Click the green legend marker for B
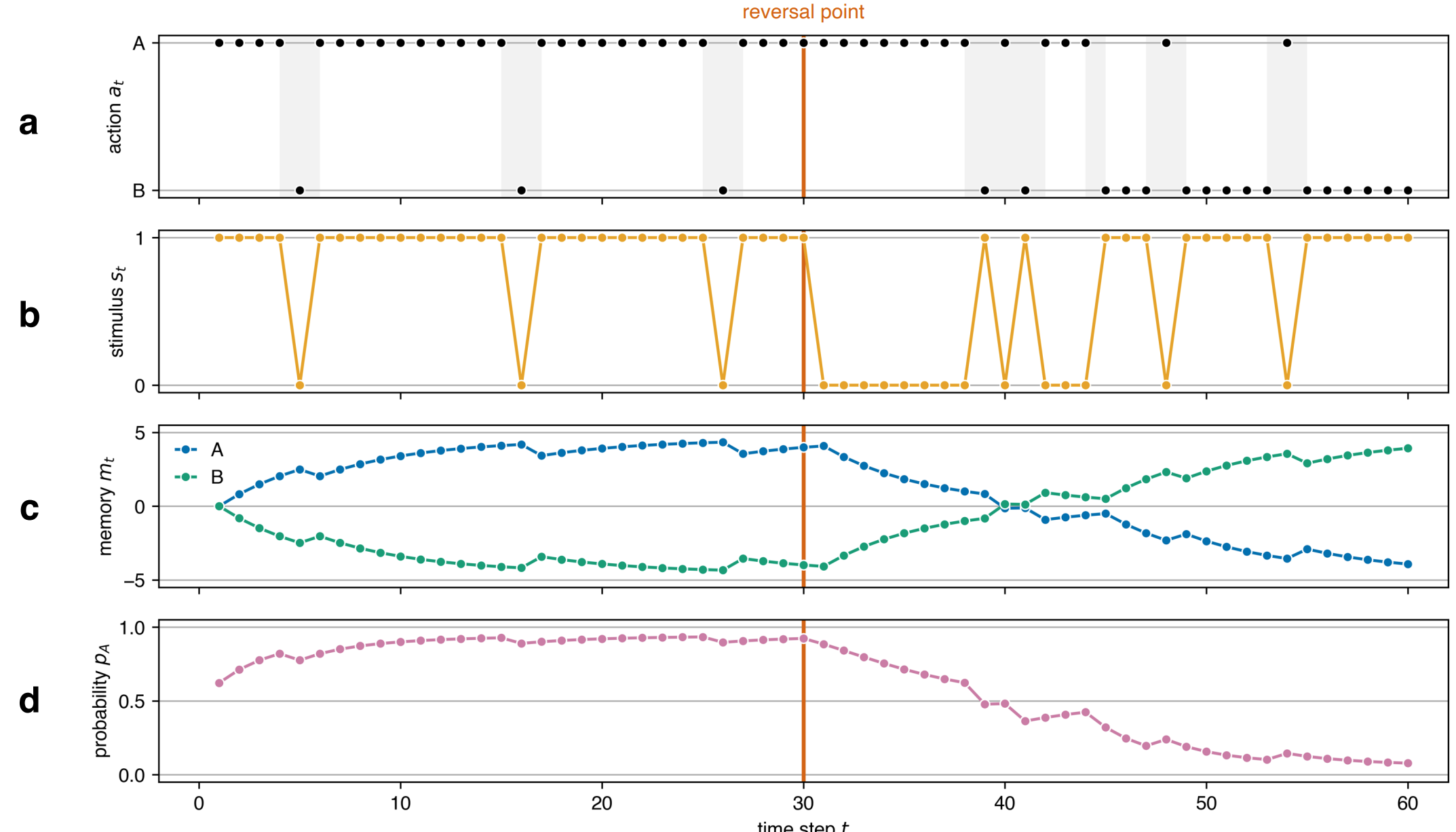The image size is (1456, 832). coord(185,477)
